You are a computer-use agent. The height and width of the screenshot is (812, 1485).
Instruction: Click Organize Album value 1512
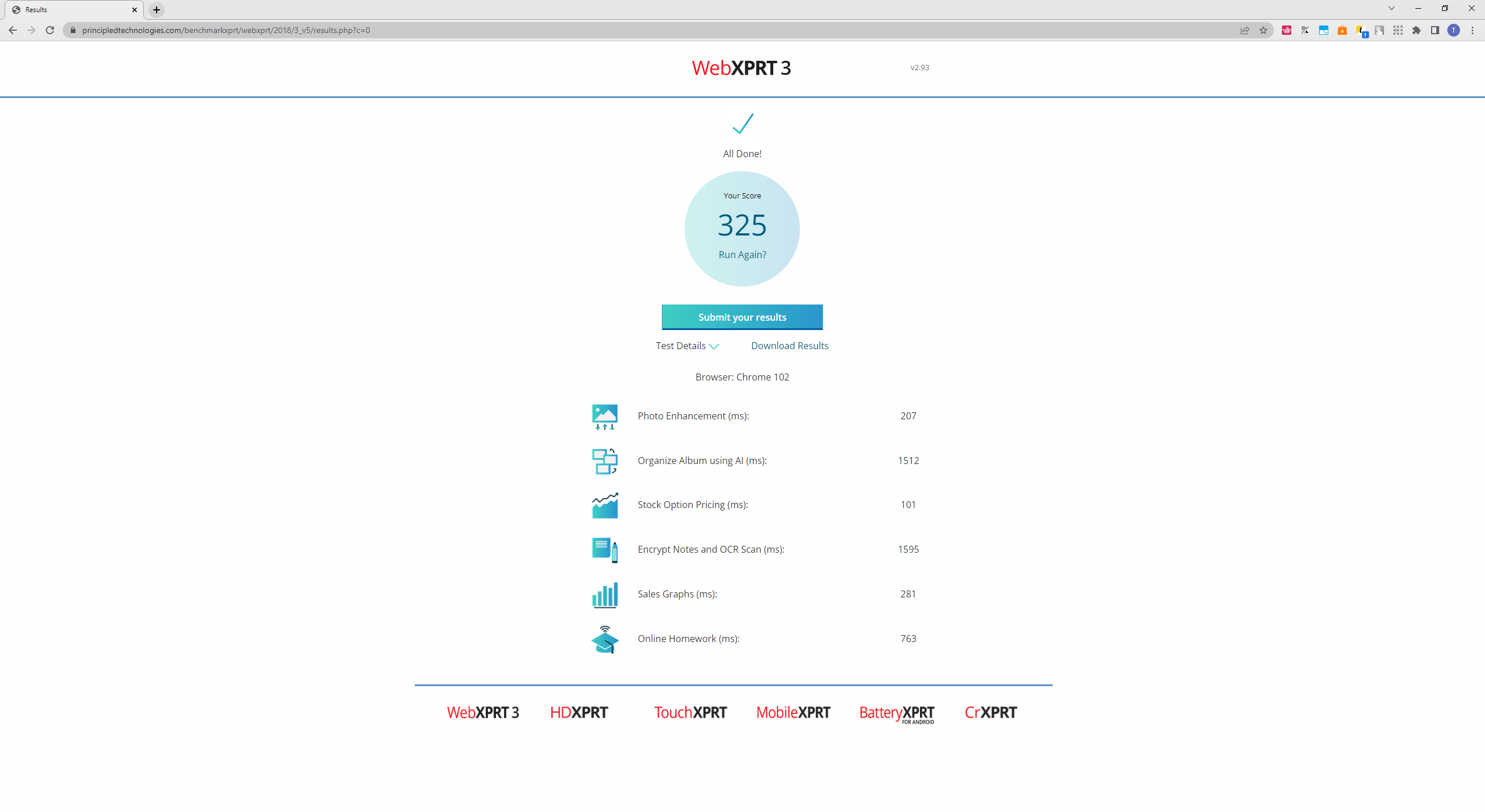(x=908, y=461)
